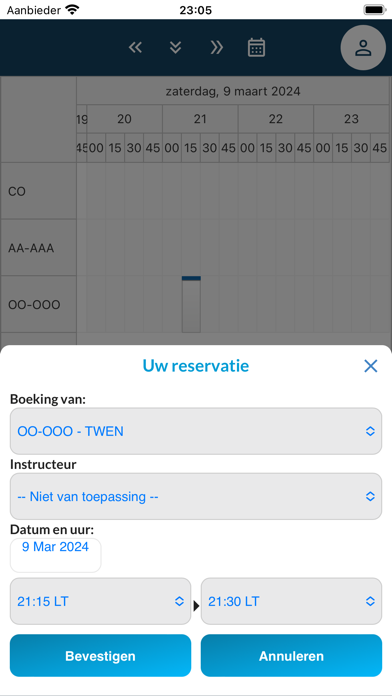Select the CO resource row label
Image resolution: width=392 pixels, height=696 pixels.
38,191
